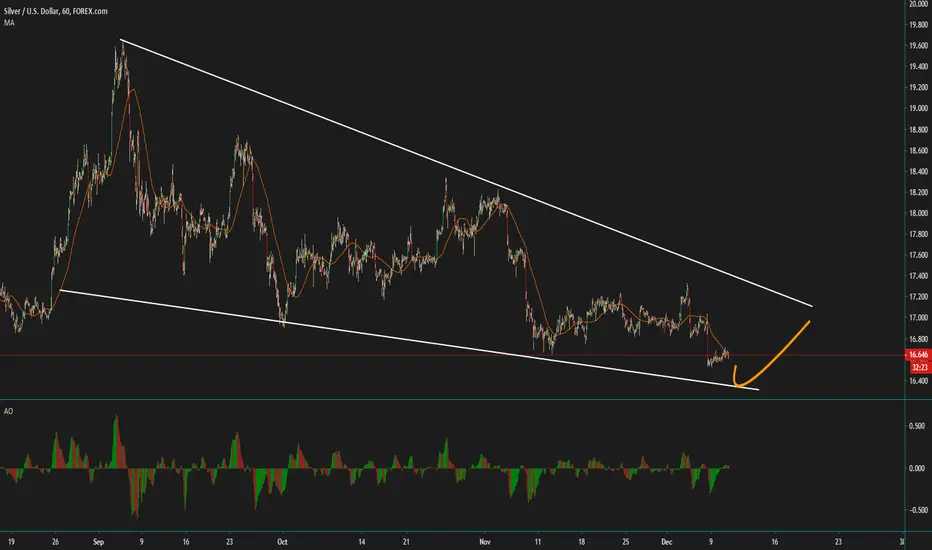Click the 16.400 price axis label
Viewport: 932px width, 550px height.
[918, 381]
